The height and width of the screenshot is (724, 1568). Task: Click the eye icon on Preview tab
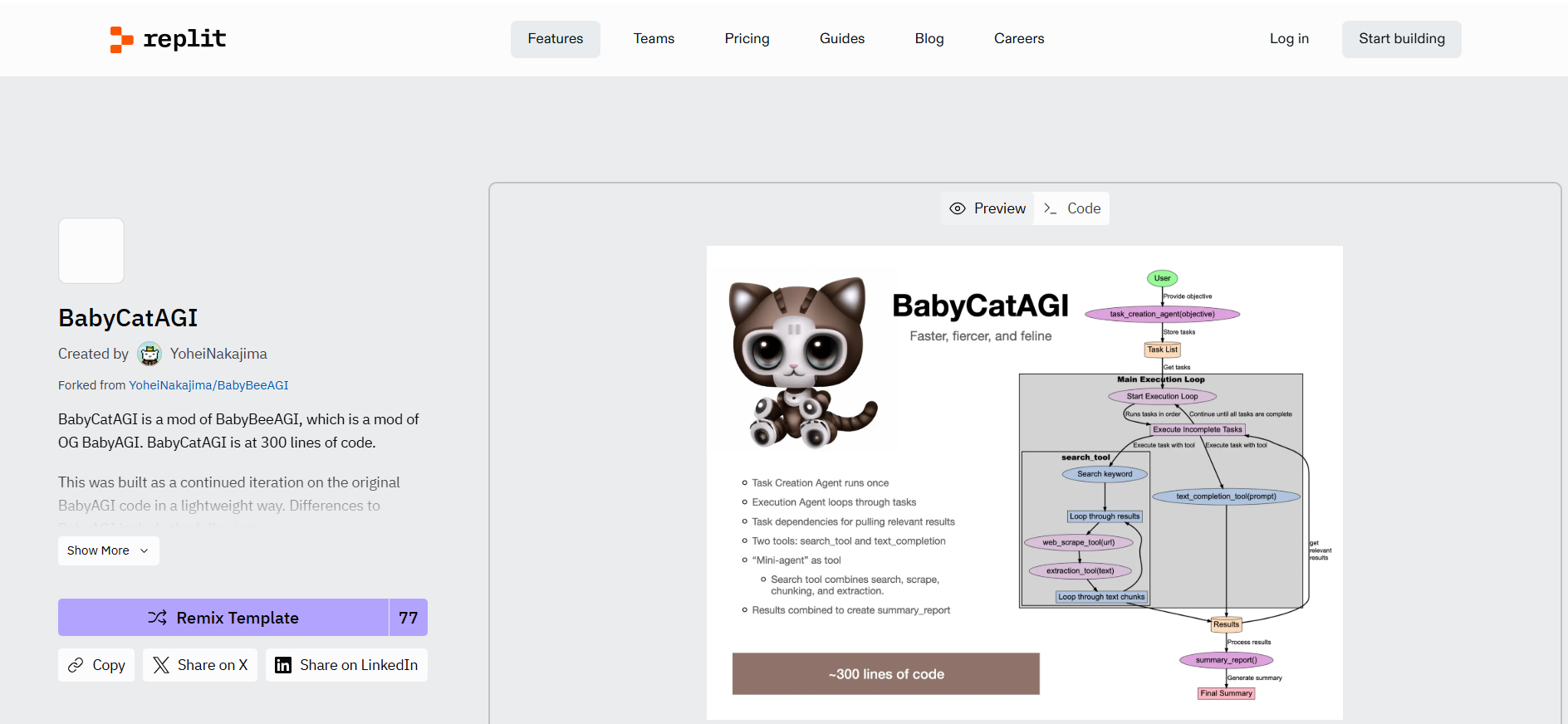click(x=958, y=208)
